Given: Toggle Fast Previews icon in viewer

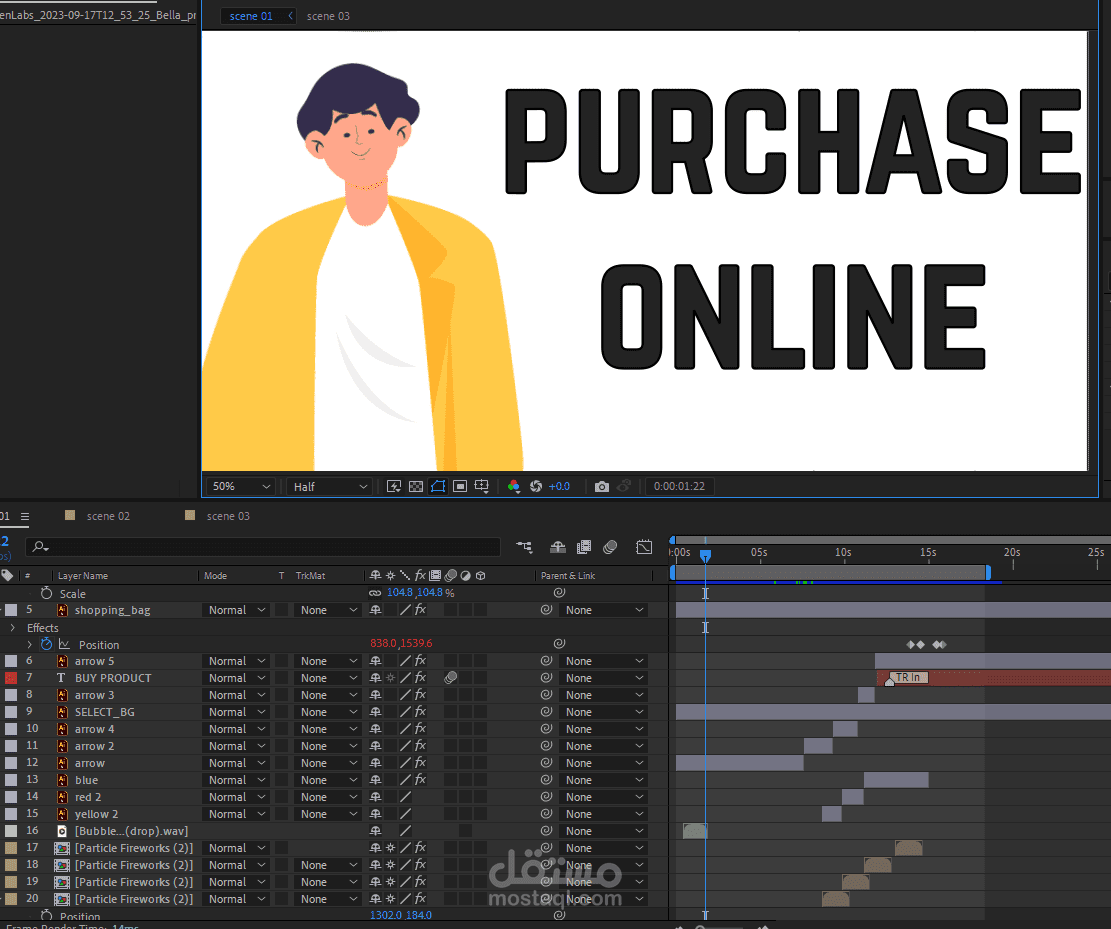Looking at the screenshot, I should 394,486.
